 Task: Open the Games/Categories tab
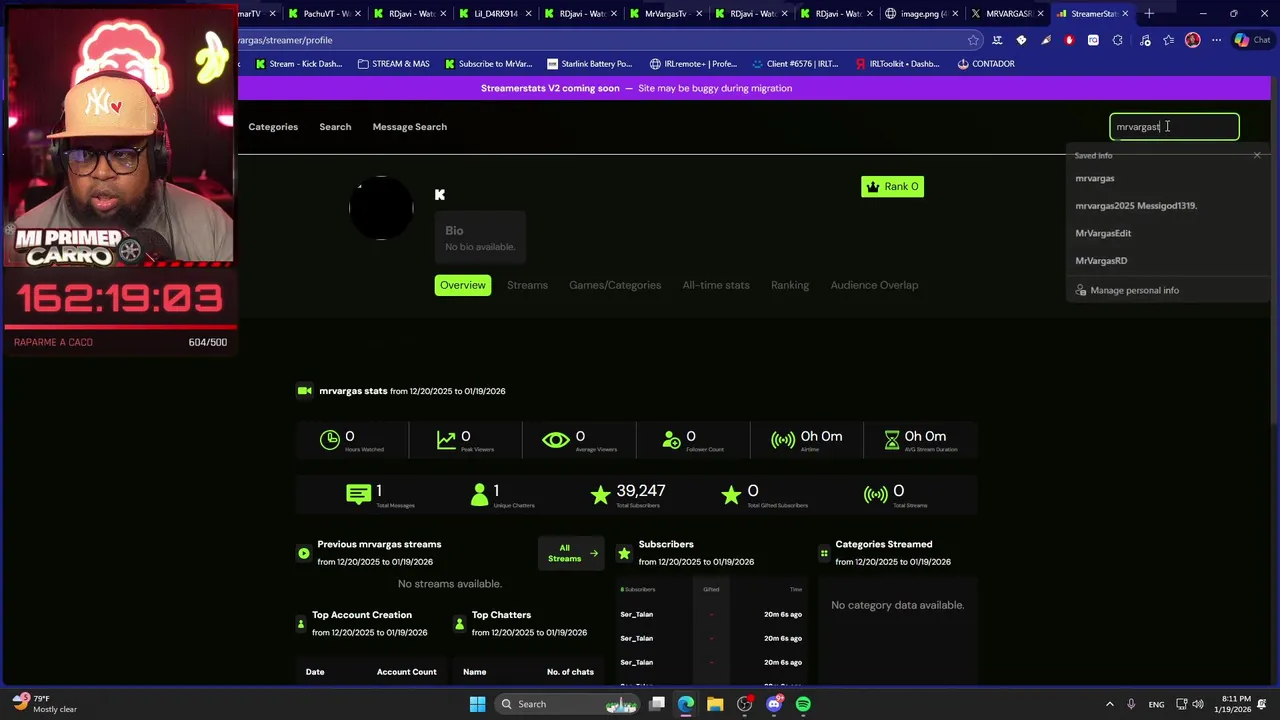click(x=615, y=285)
